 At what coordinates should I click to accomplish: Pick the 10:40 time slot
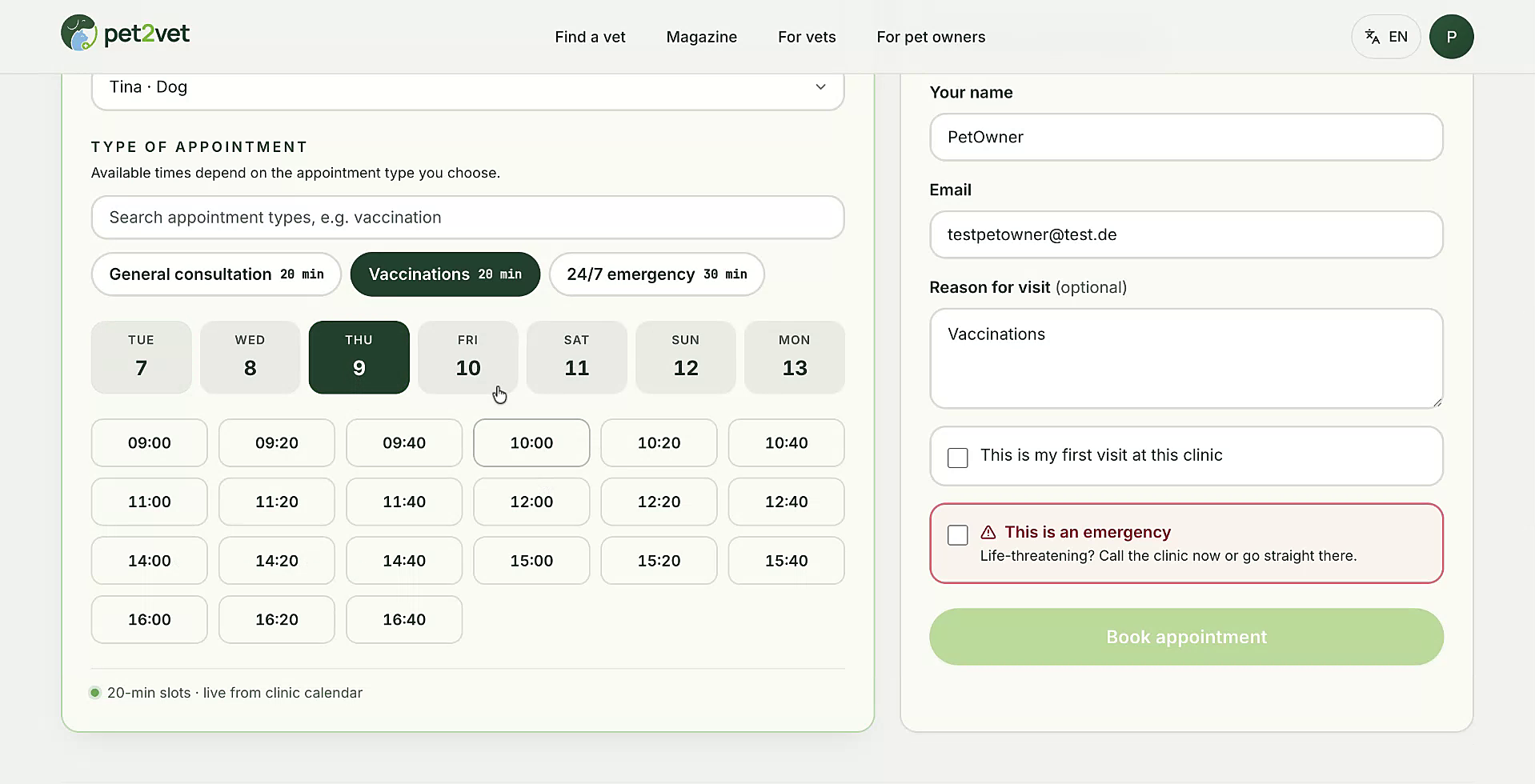[786, 442]
